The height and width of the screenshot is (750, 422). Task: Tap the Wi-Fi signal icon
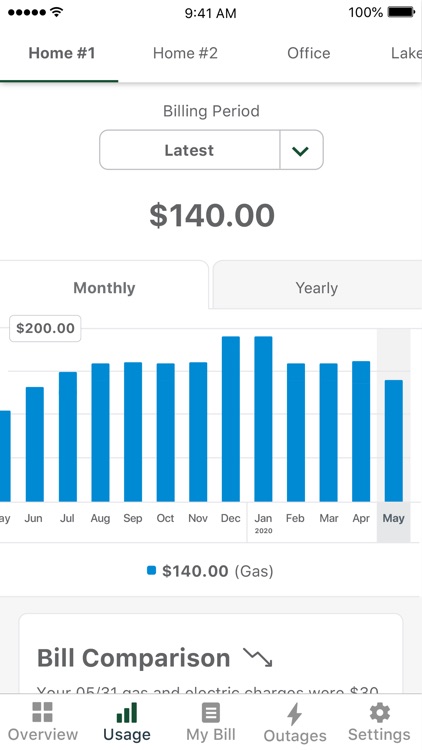tap(57, 12)
